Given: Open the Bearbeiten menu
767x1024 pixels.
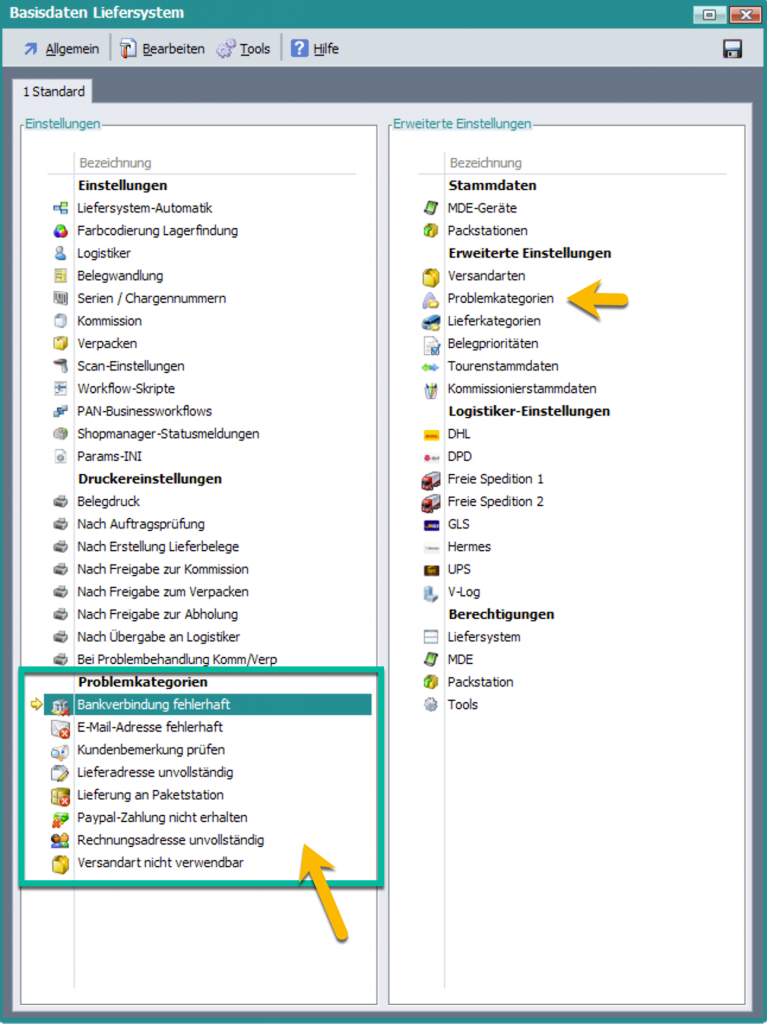Looking at the screenshot, I should [162, 48].
